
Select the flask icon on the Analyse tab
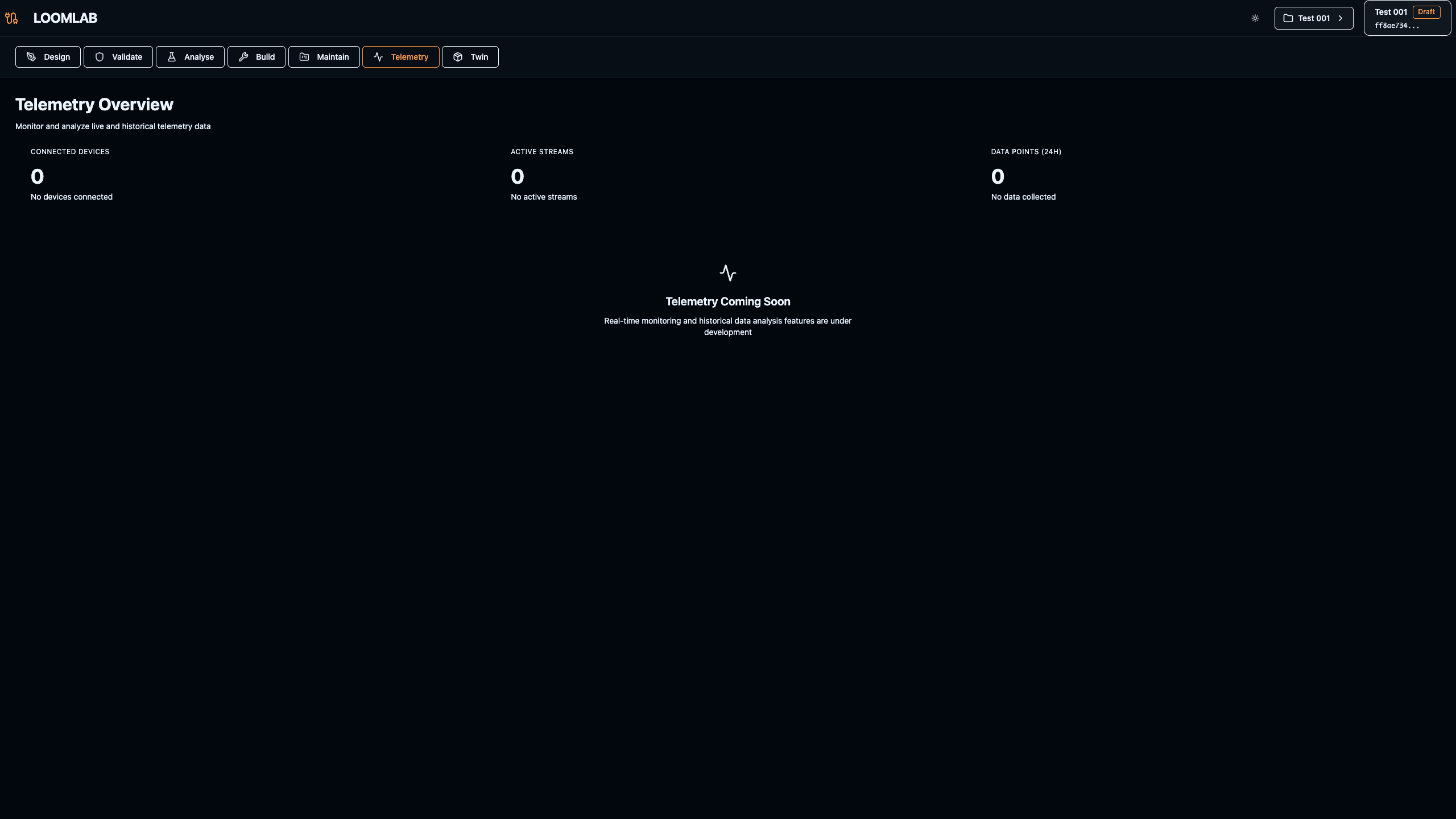point(171,56)
